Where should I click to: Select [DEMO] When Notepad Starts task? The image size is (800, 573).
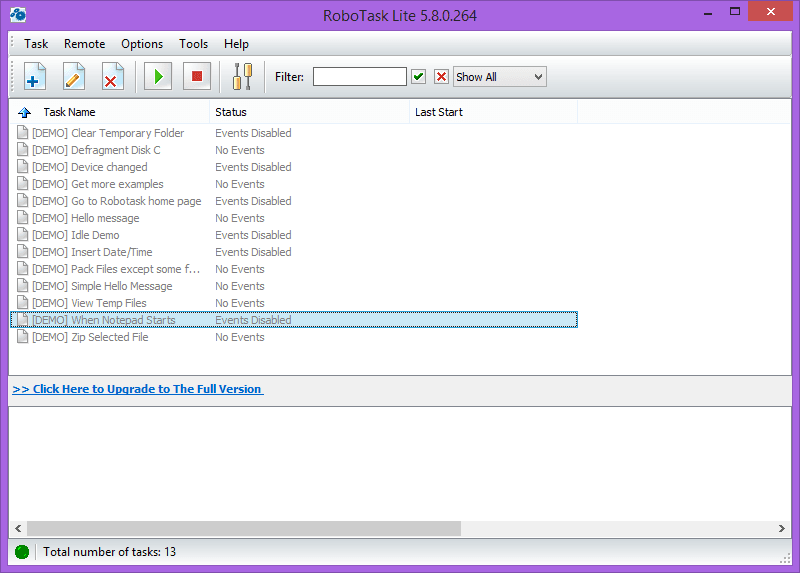click(294, 320)
